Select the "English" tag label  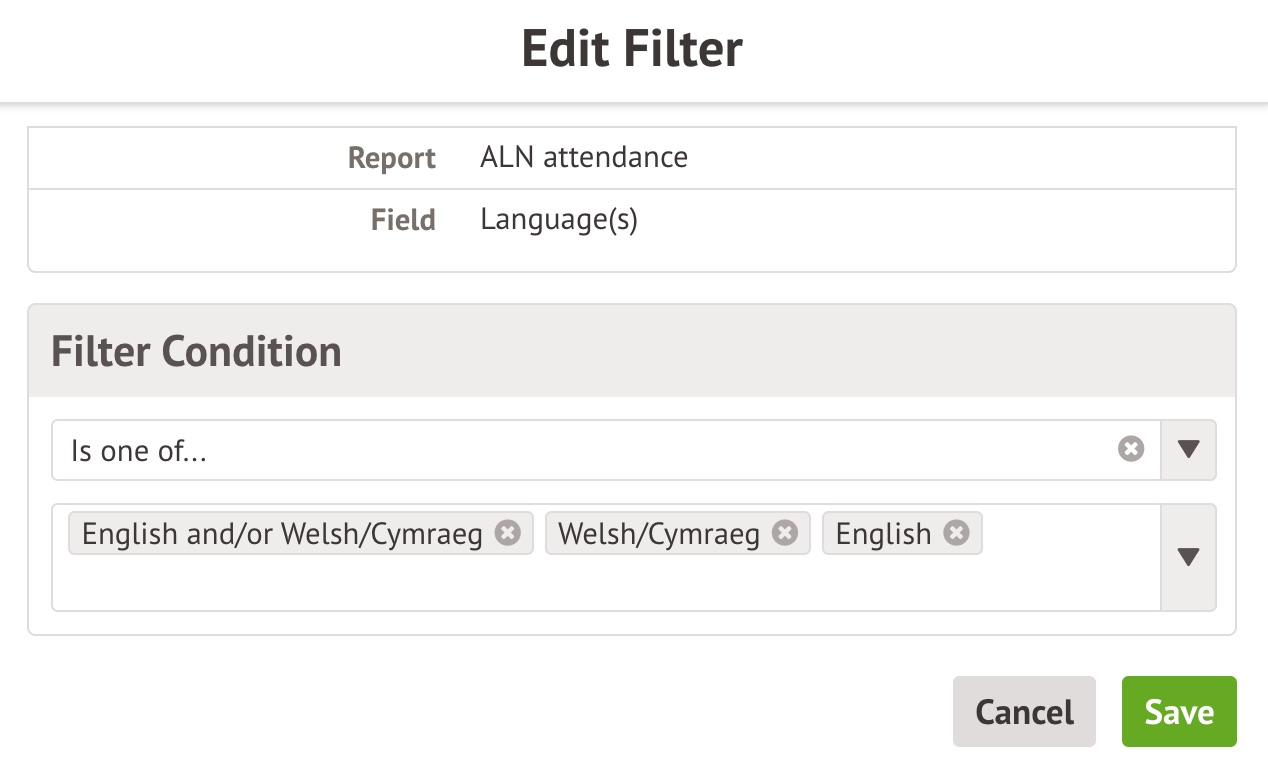point(883,534)
